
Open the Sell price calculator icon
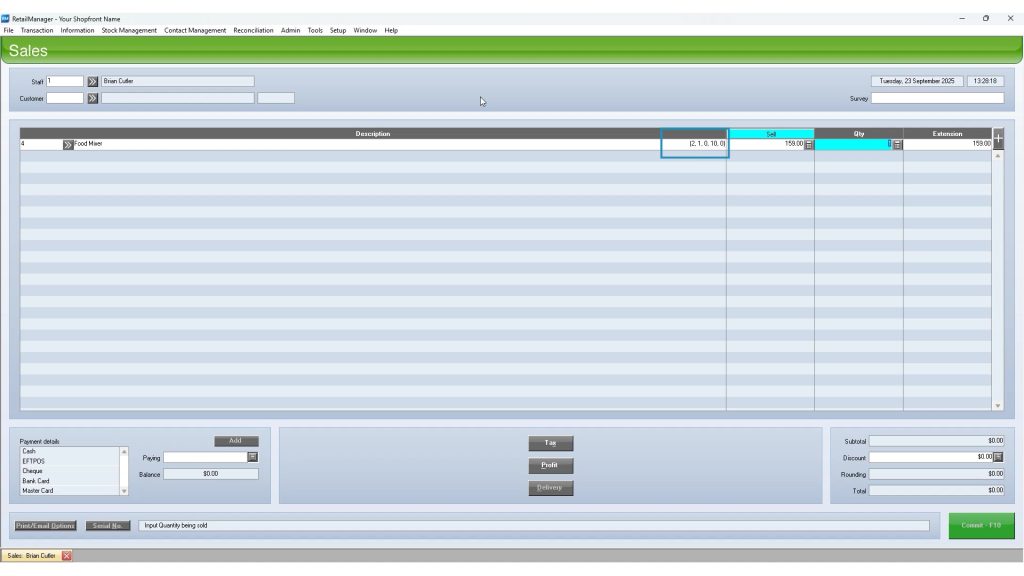(x=809, y=144)
